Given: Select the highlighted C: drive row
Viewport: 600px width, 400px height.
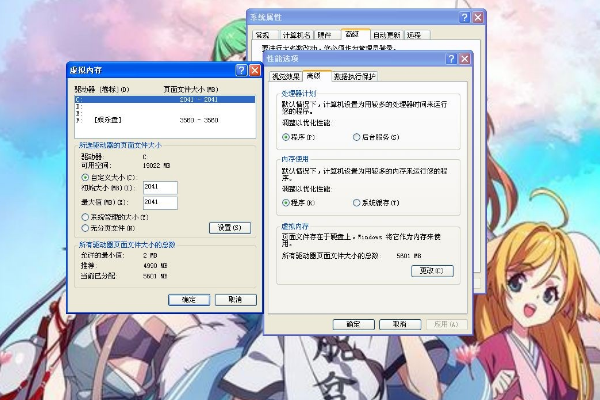Looking at the screenshot, I should pos(165,100).
